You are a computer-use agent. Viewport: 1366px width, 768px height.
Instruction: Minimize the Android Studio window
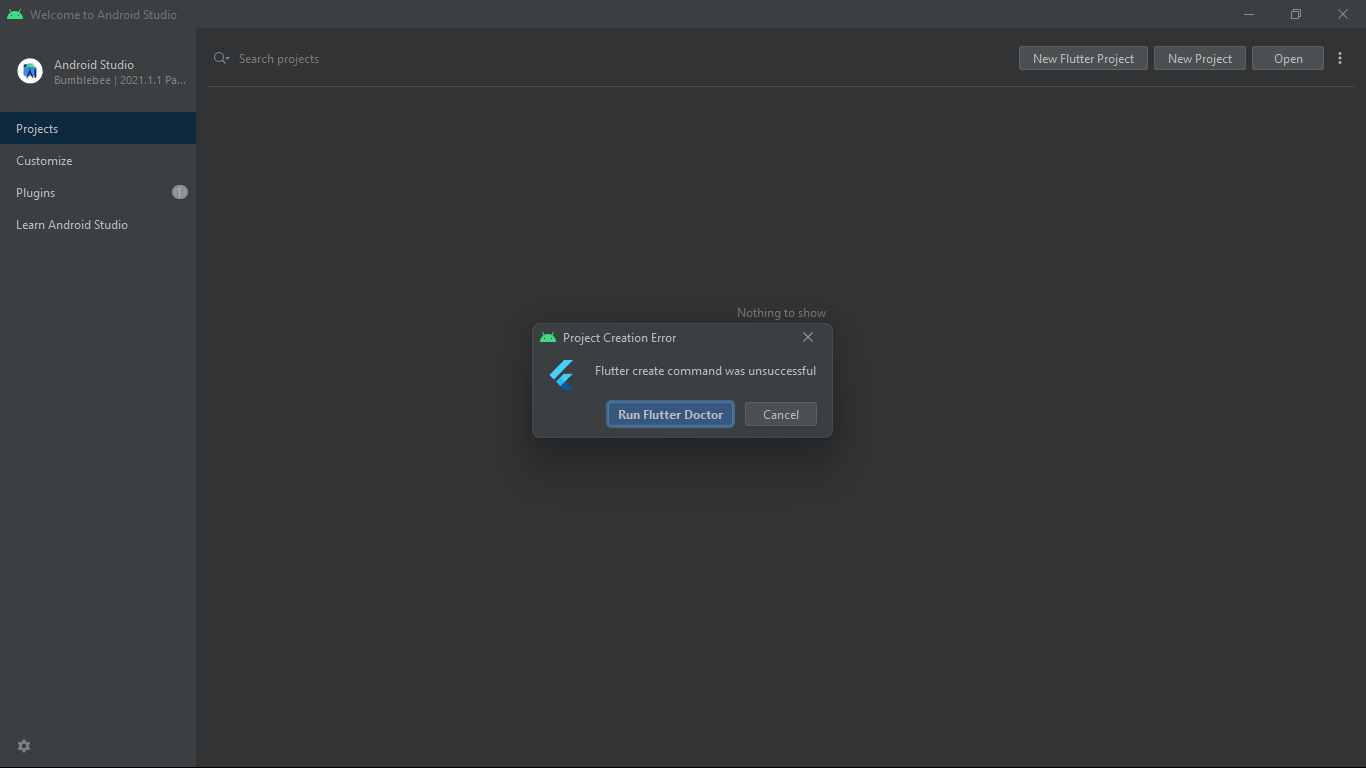[1250, 14]
